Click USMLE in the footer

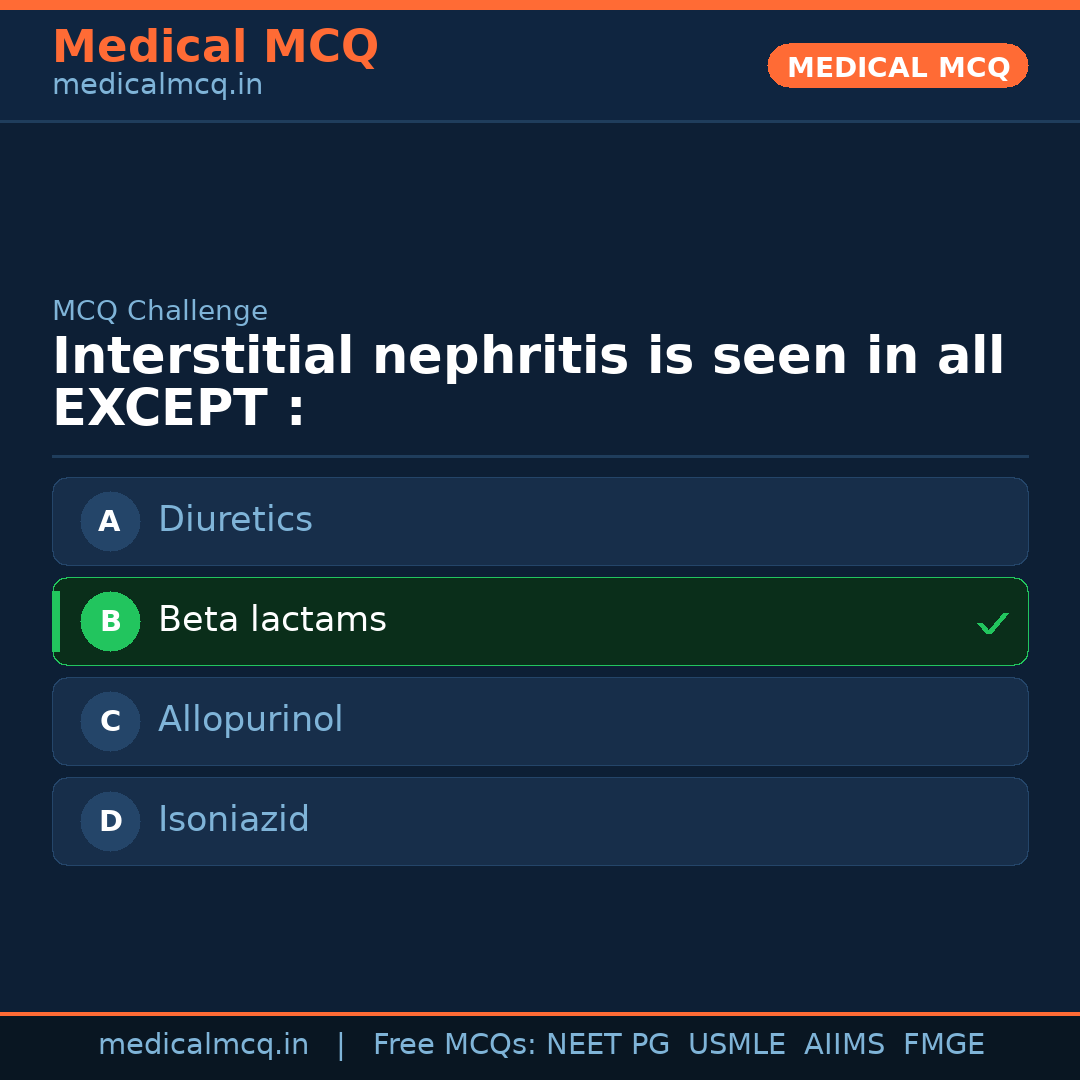coord(736,1045)
